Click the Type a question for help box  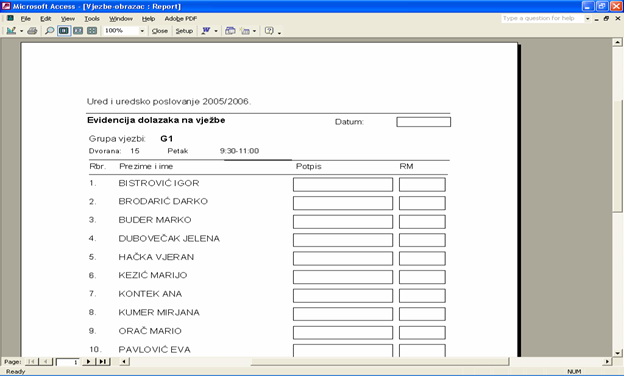542,18
